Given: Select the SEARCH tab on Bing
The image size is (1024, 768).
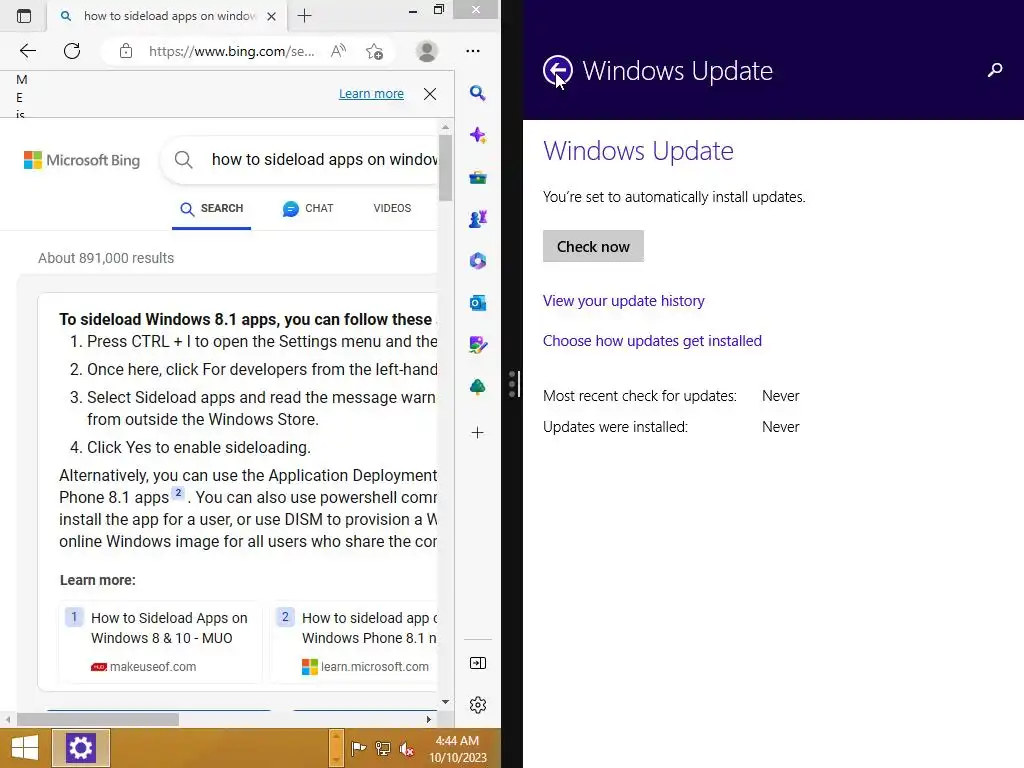Looking at the screenshot, I should (211, 208).
